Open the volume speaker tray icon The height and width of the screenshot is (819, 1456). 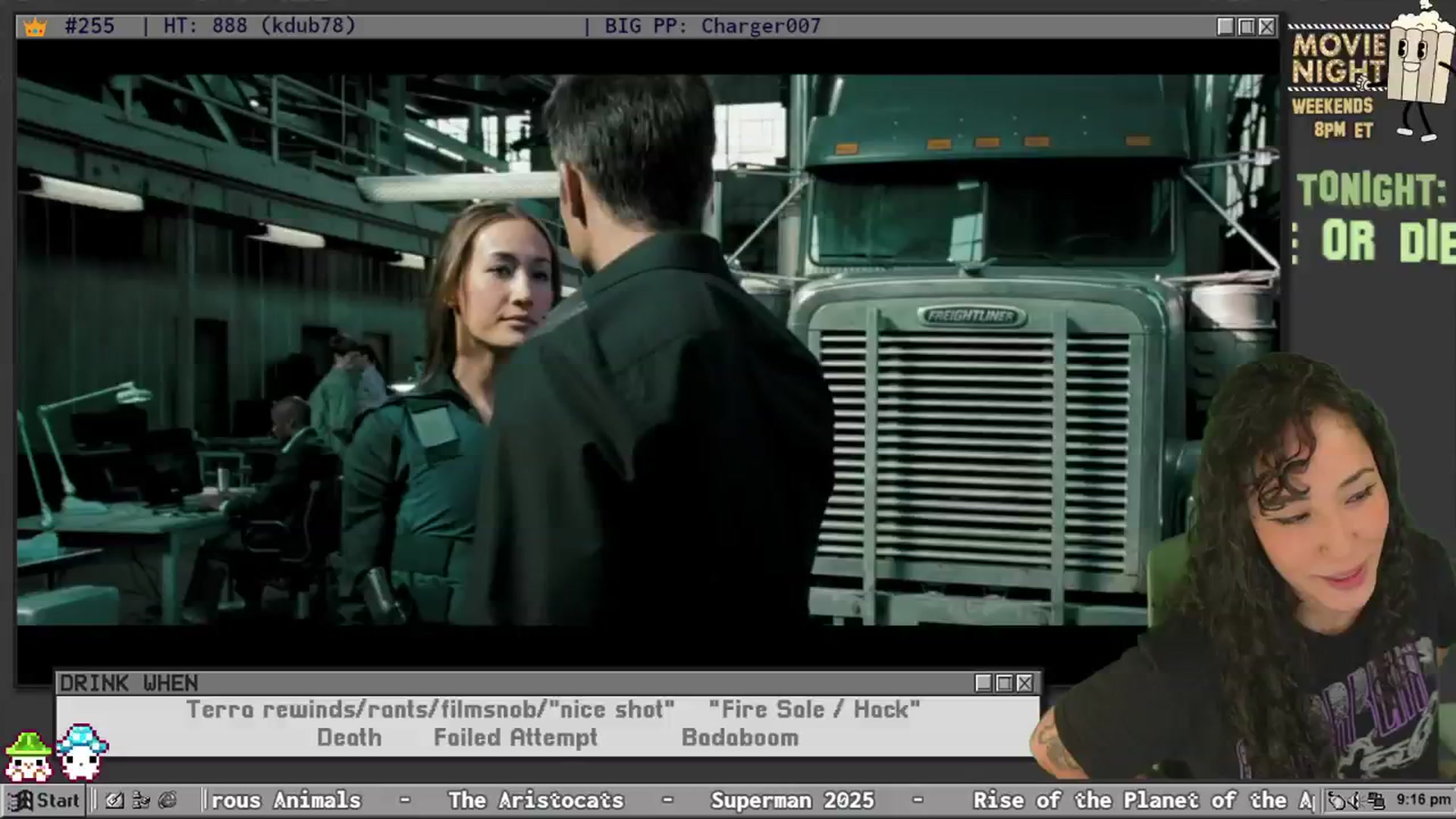(x=1357, y=800)
